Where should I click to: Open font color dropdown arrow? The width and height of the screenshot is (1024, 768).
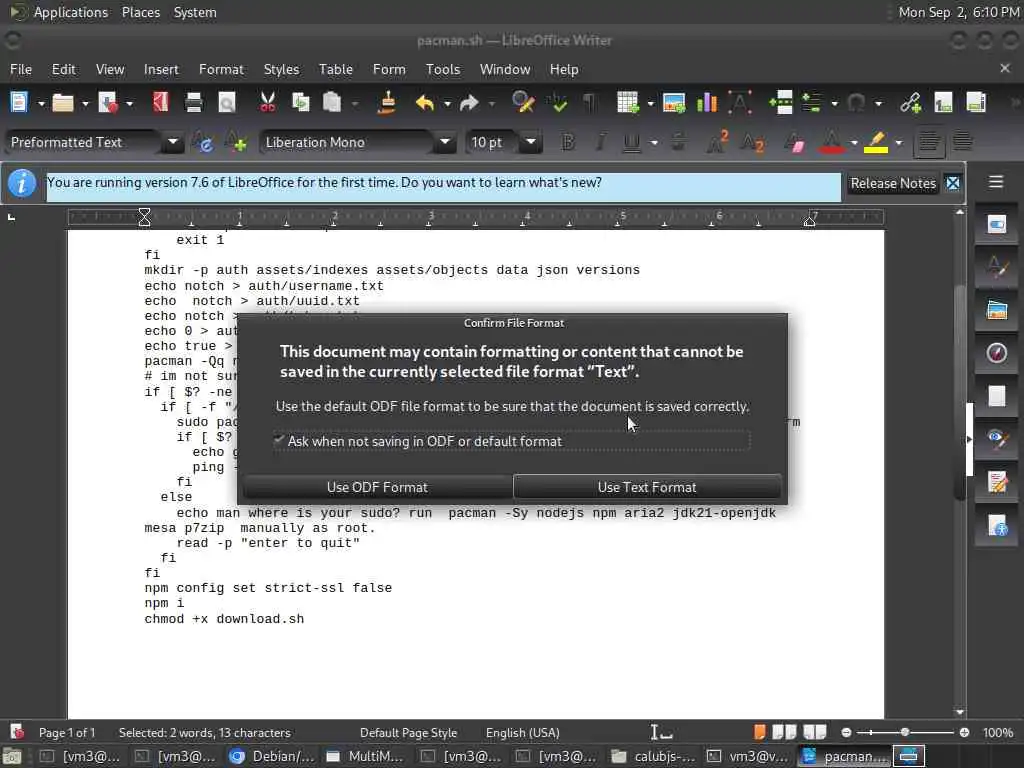[x=854, y=142]
